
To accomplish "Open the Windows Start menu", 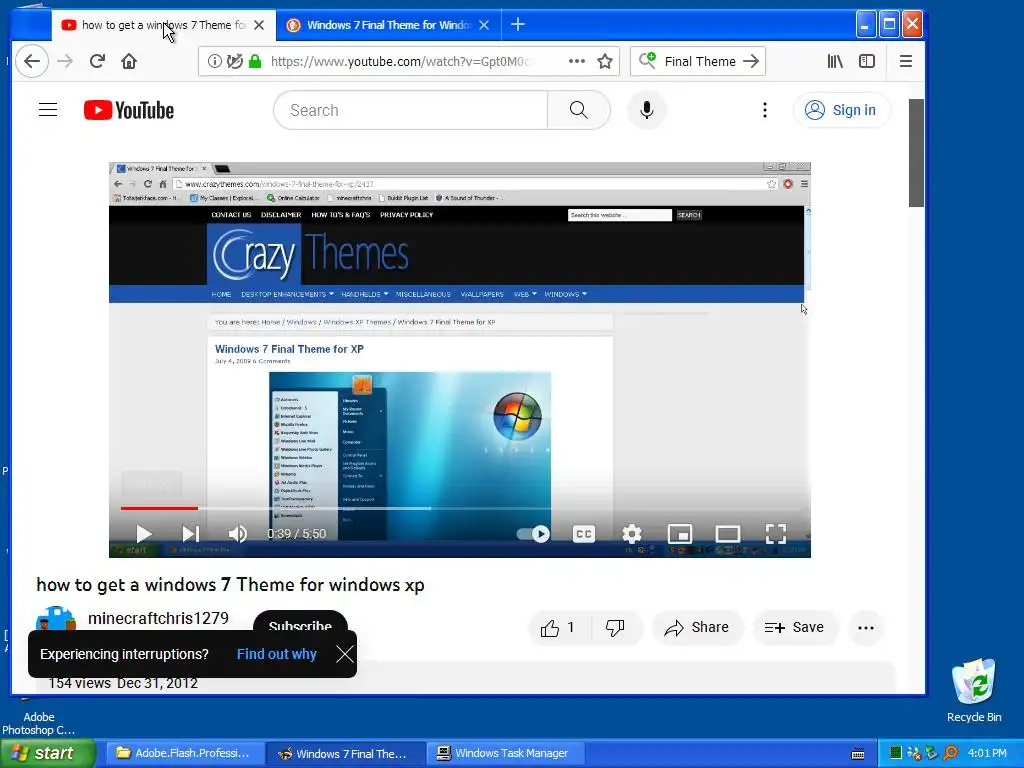I will 48,754.
